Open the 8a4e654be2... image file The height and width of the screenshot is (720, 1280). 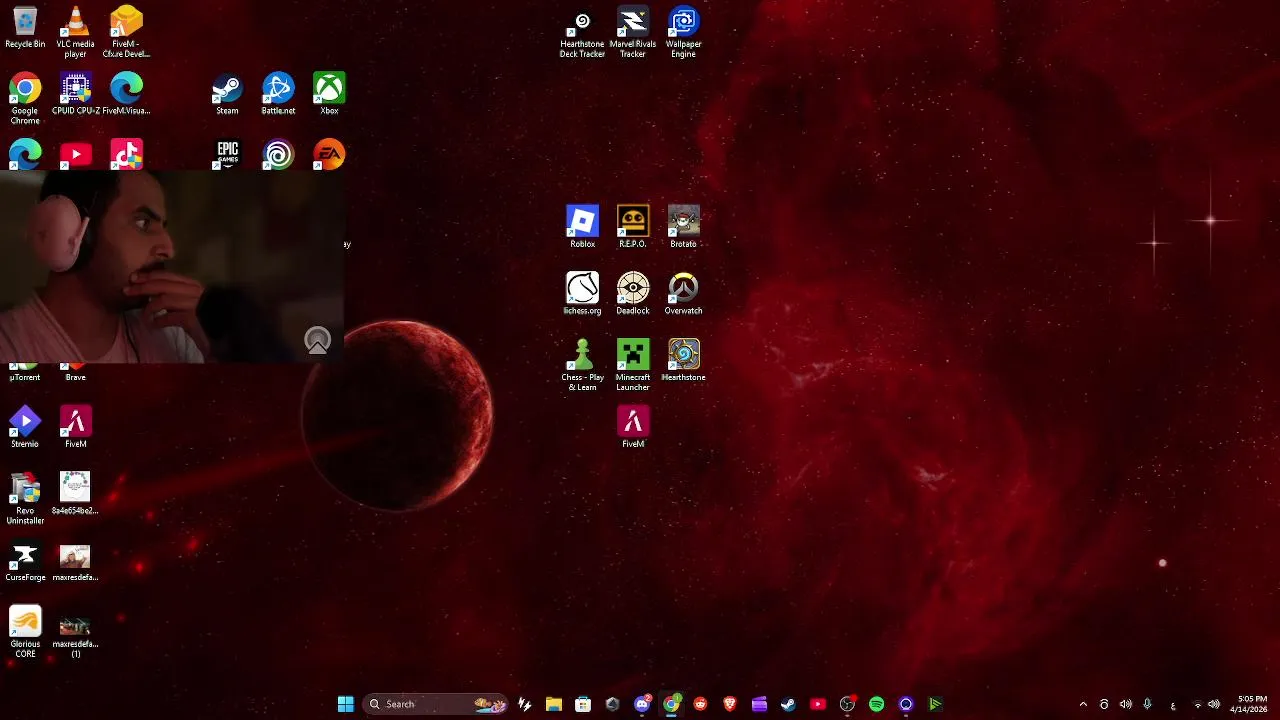(75, 493)
